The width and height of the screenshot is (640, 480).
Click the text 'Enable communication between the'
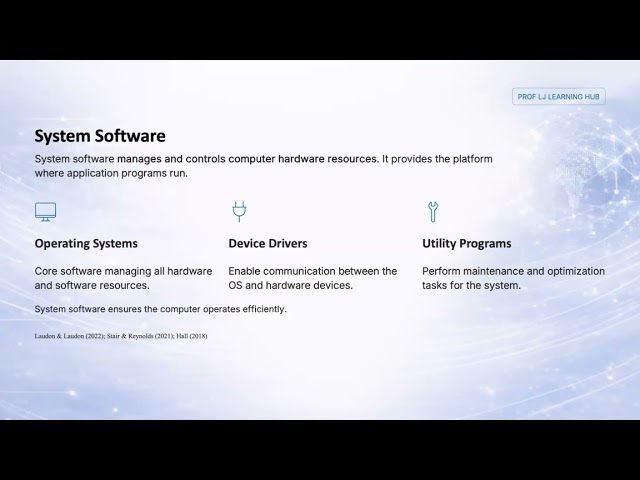(x=313, y=271)
